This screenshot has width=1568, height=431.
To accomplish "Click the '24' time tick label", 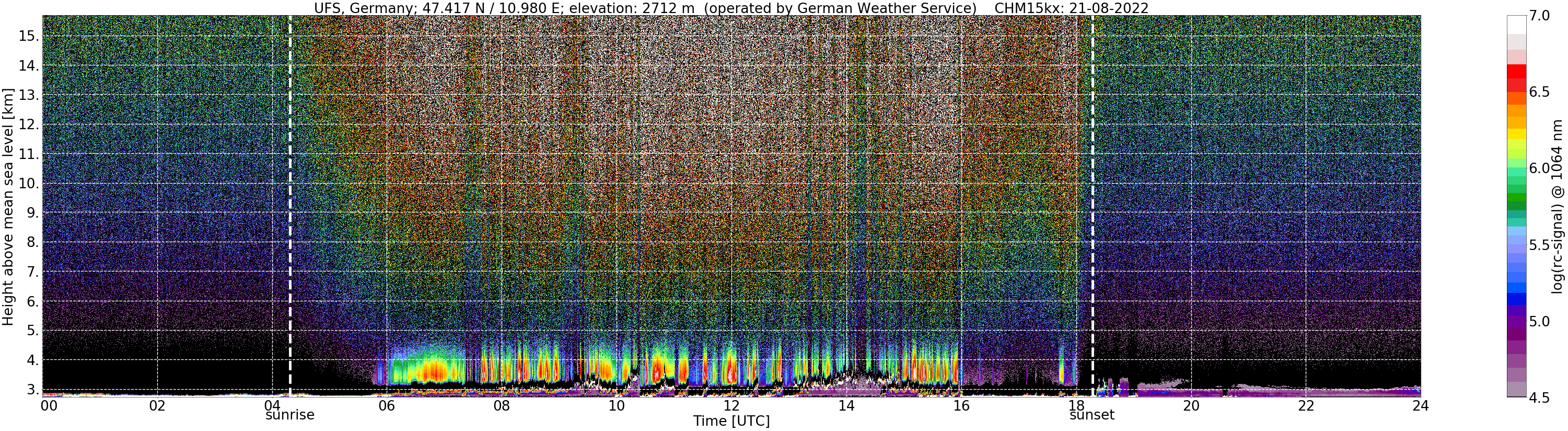I will 1420,405.
